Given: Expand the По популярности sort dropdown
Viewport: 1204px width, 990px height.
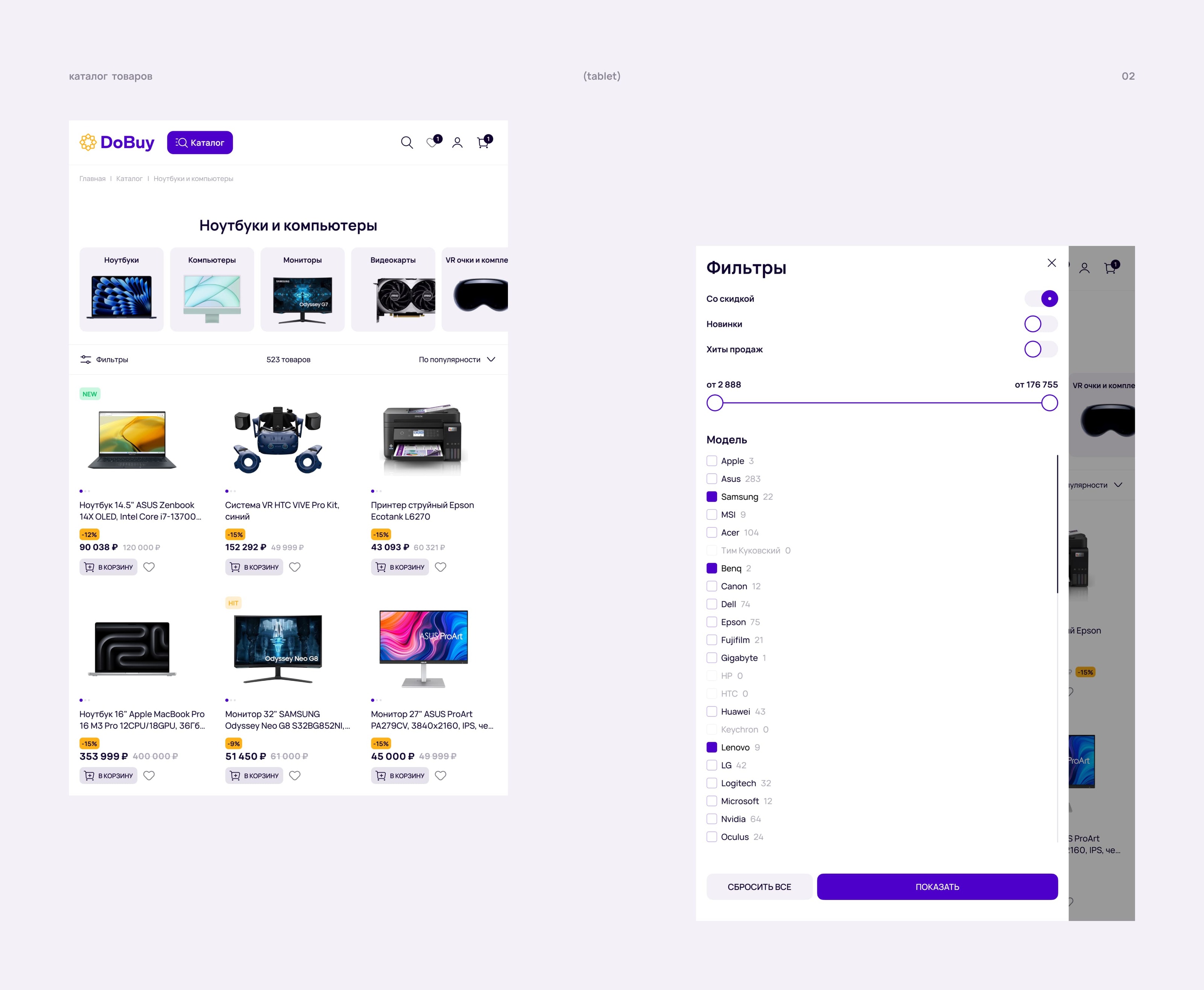Looking at the screenshot, I should point(457,359).
